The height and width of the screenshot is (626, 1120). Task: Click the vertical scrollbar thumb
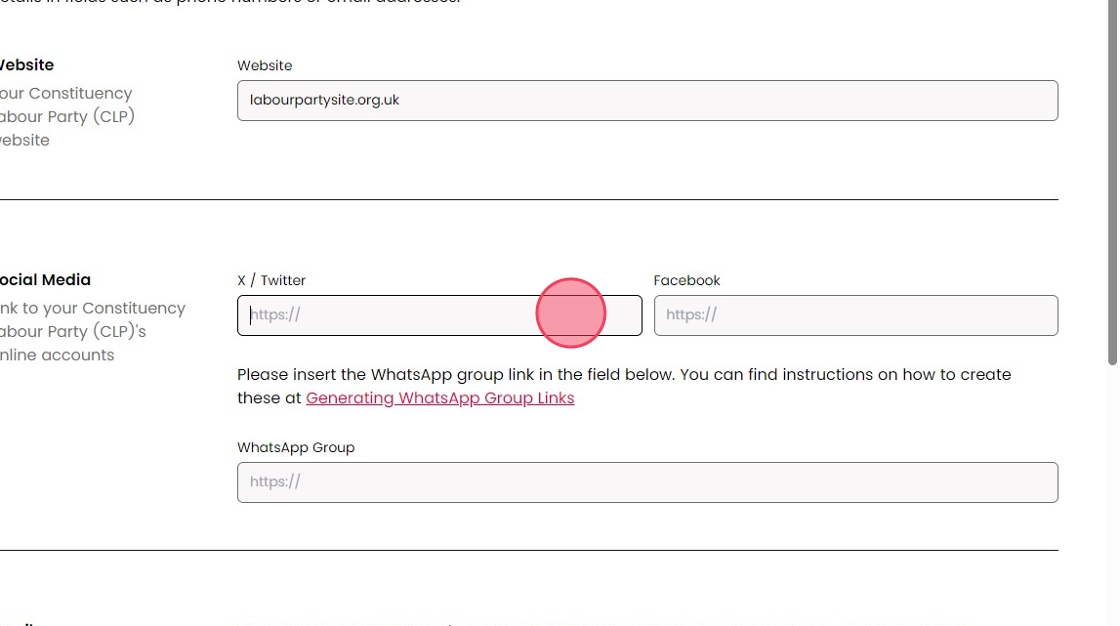(x=1112, y=180)
